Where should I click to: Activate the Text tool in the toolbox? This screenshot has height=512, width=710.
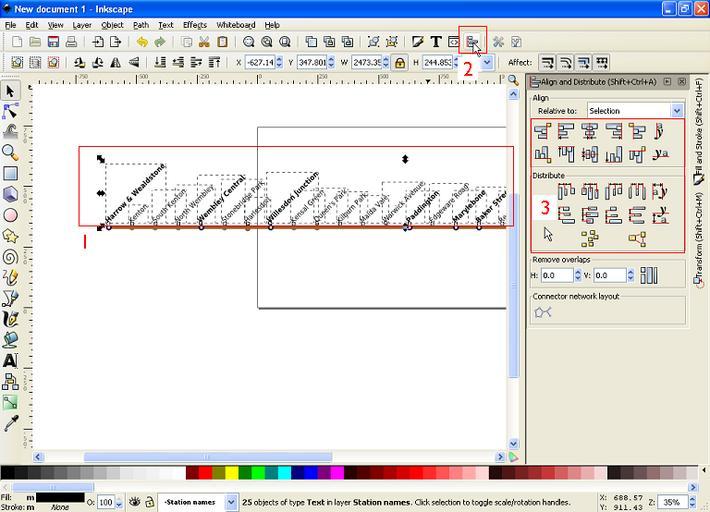(10, 361)
